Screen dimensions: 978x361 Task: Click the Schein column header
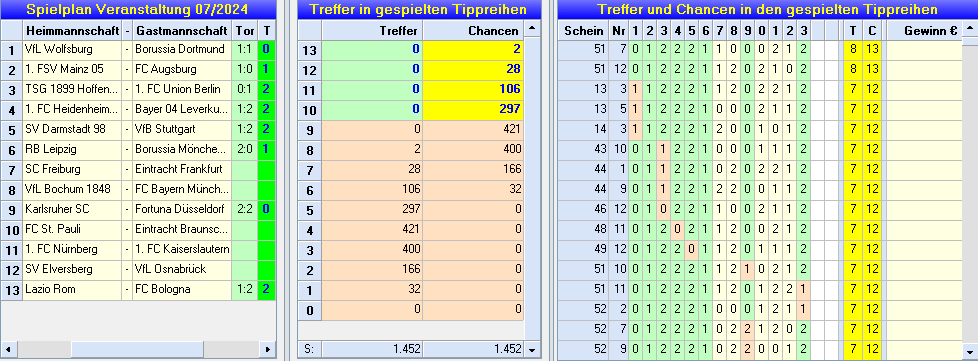583,31
